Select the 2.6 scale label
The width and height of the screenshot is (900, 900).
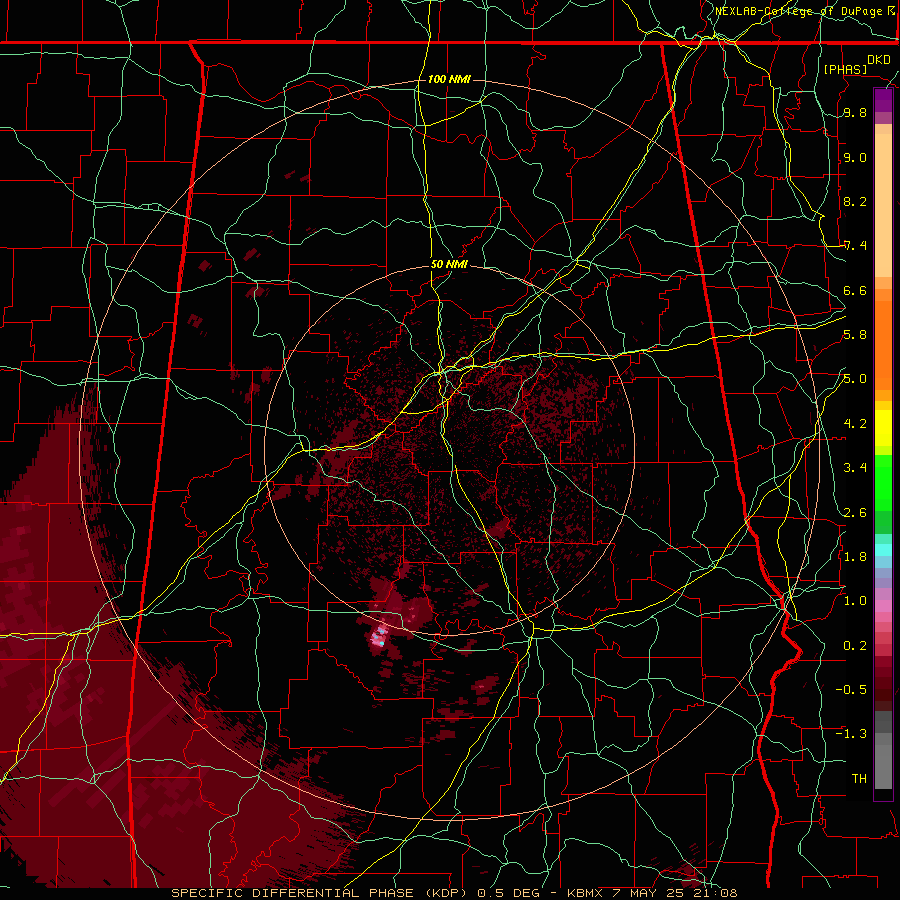tap(855, 512)
